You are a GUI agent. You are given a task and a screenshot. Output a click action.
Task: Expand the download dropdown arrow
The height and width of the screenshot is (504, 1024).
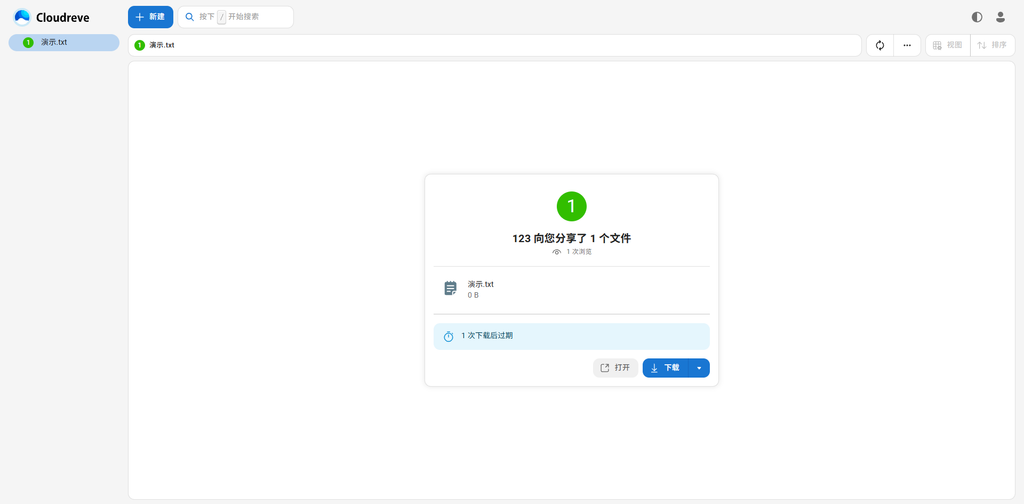(699, 368)
